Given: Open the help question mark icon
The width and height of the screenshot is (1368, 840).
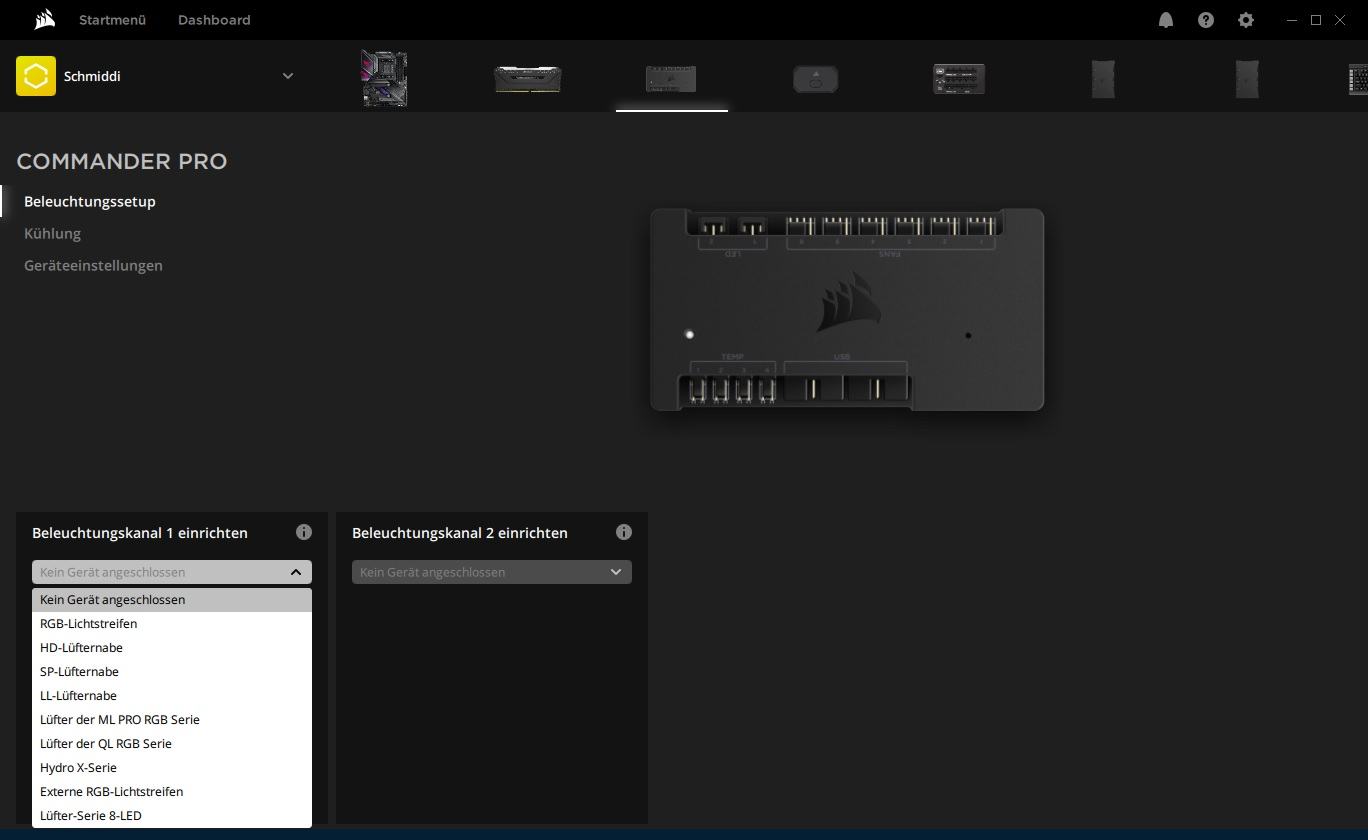Looking at the screenshot, I should click(x=1206, y=20).
